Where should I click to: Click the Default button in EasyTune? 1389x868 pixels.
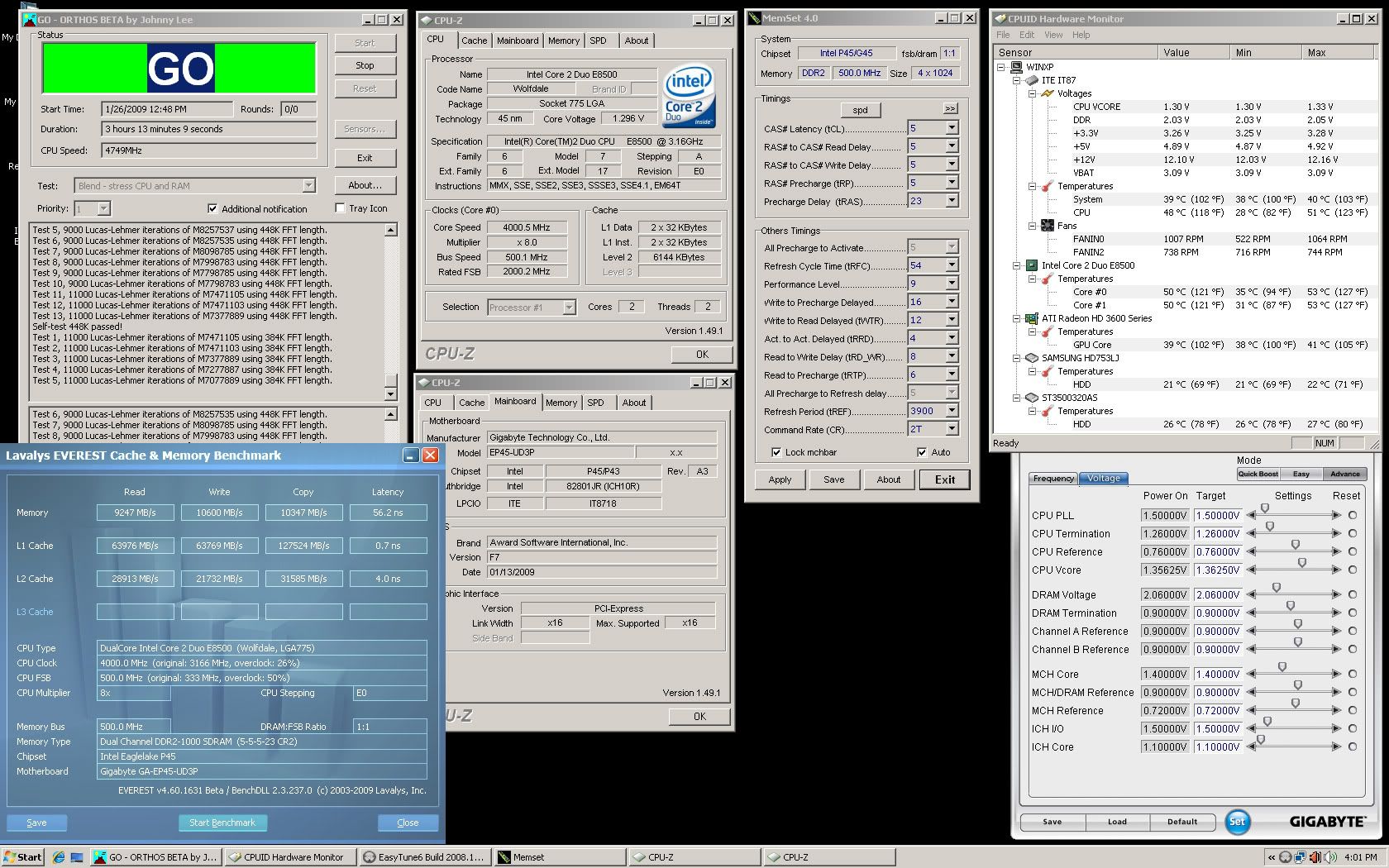point(1181,822)
